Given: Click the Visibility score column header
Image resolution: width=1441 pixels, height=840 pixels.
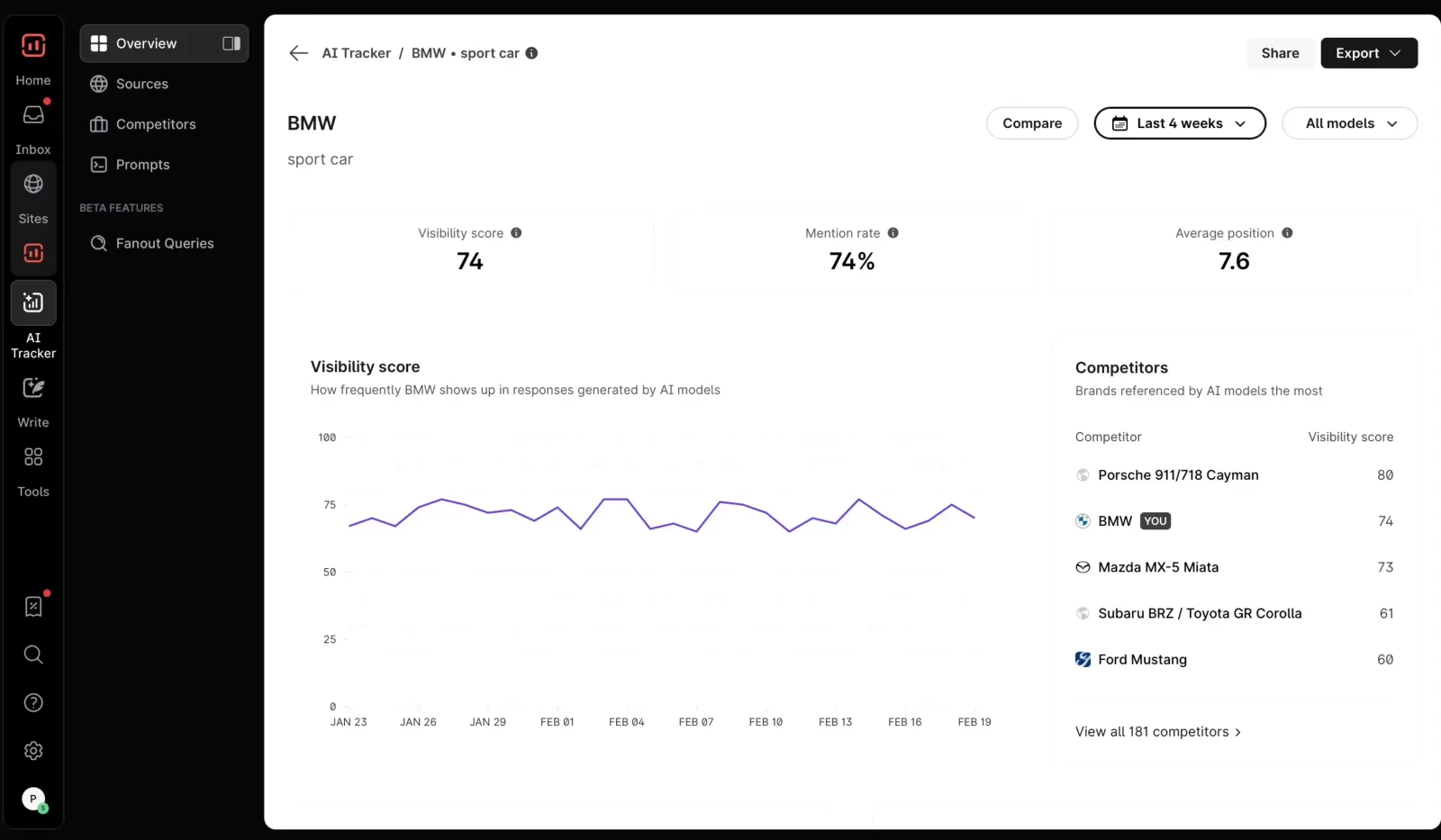Looking at the screenshot, I should pos(1350,437).
